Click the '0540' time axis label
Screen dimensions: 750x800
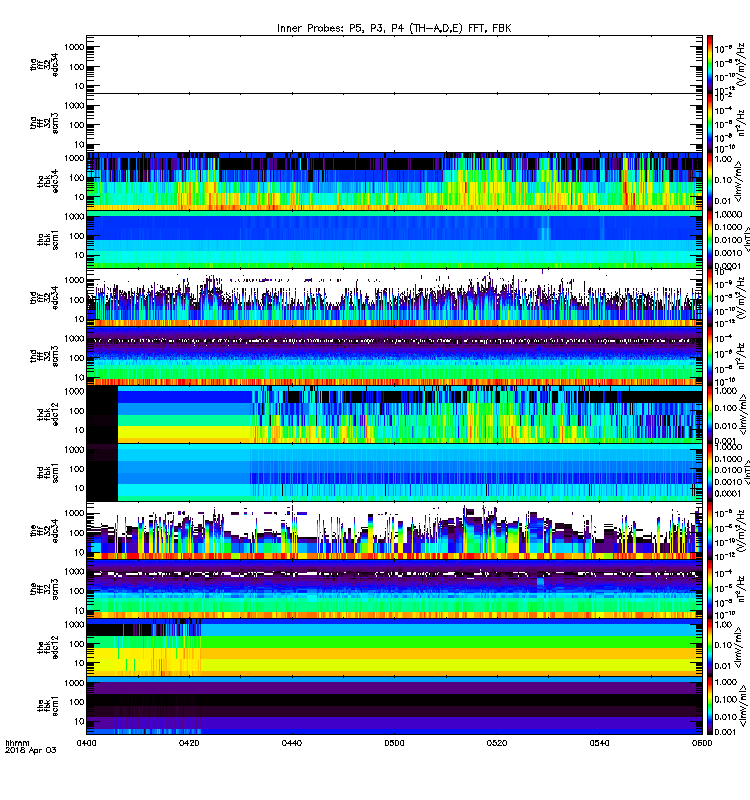pos(599,743)
